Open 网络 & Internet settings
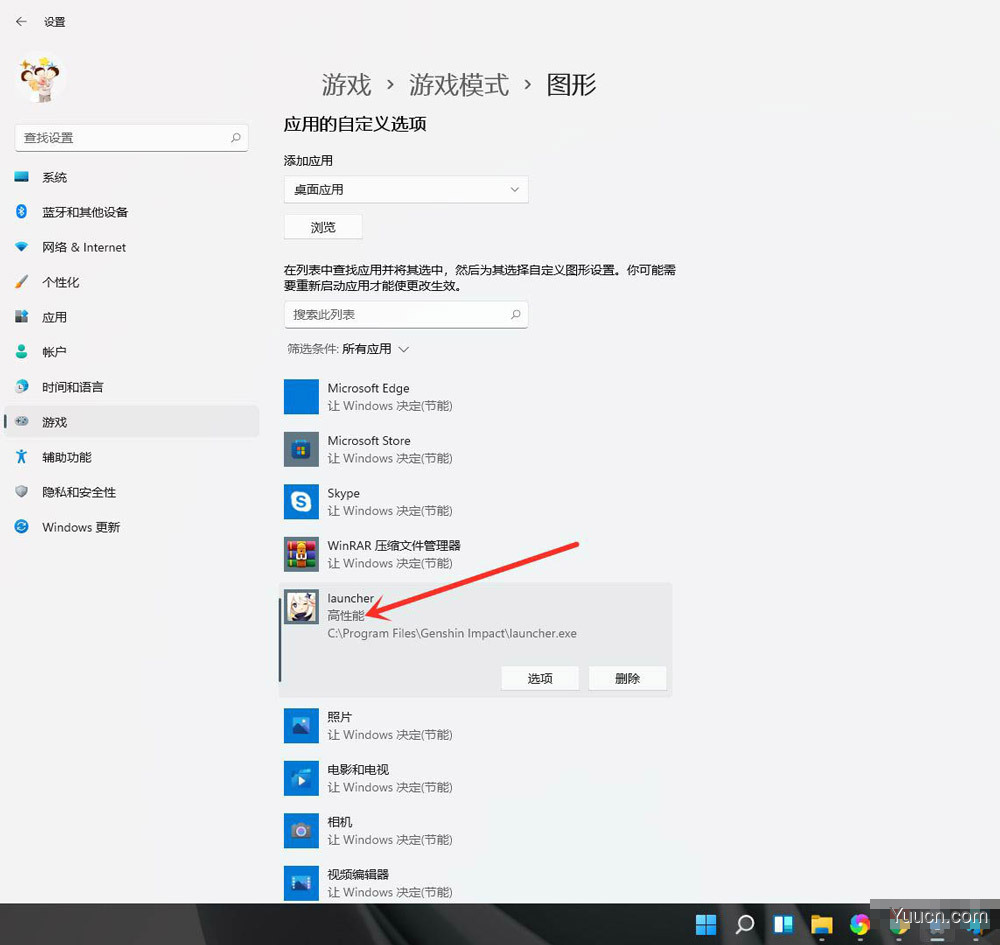This screenshot has height=945, width=1000. tap(131, 247)
